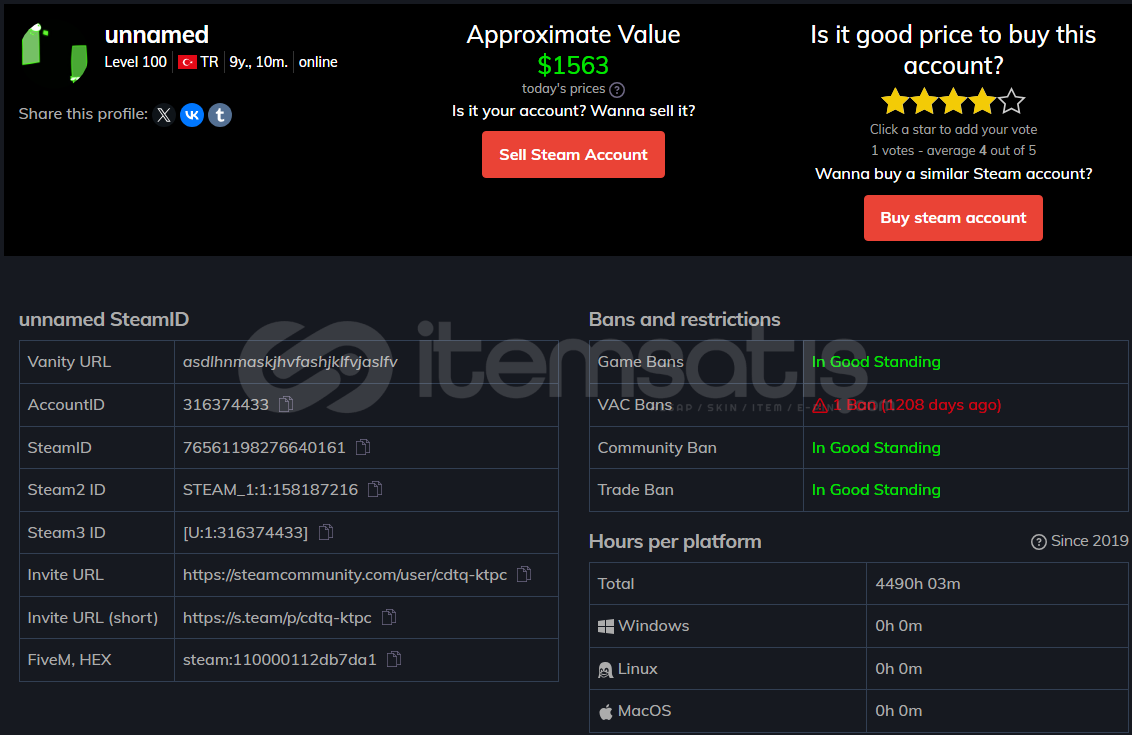Click the online status text
Viewport: 1132px width, 735px height.
click(318, 62)
